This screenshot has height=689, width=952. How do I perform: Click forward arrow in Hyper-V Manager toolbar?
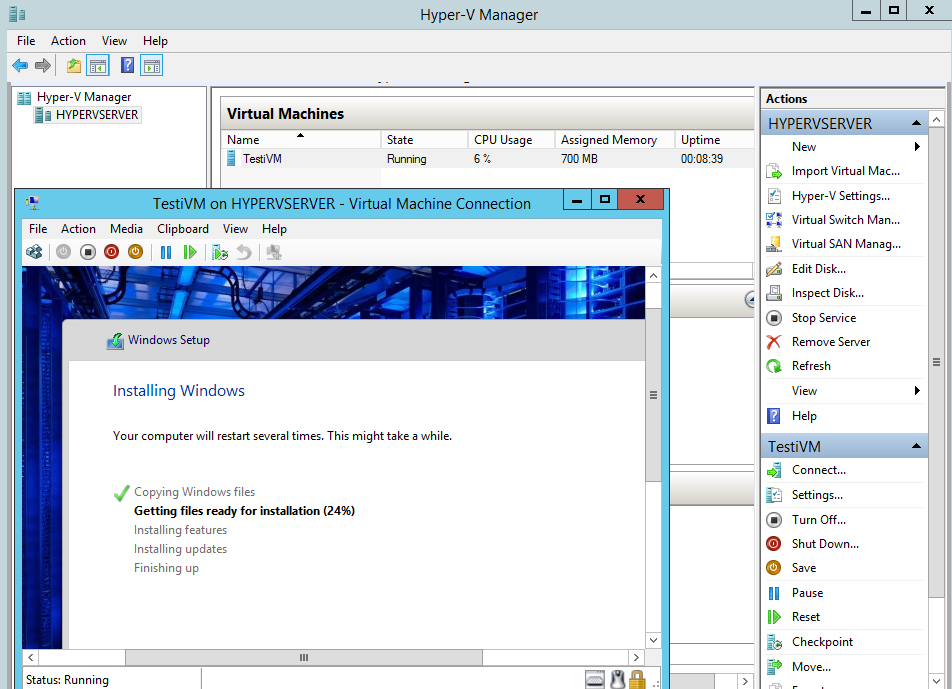pos(42,66)
